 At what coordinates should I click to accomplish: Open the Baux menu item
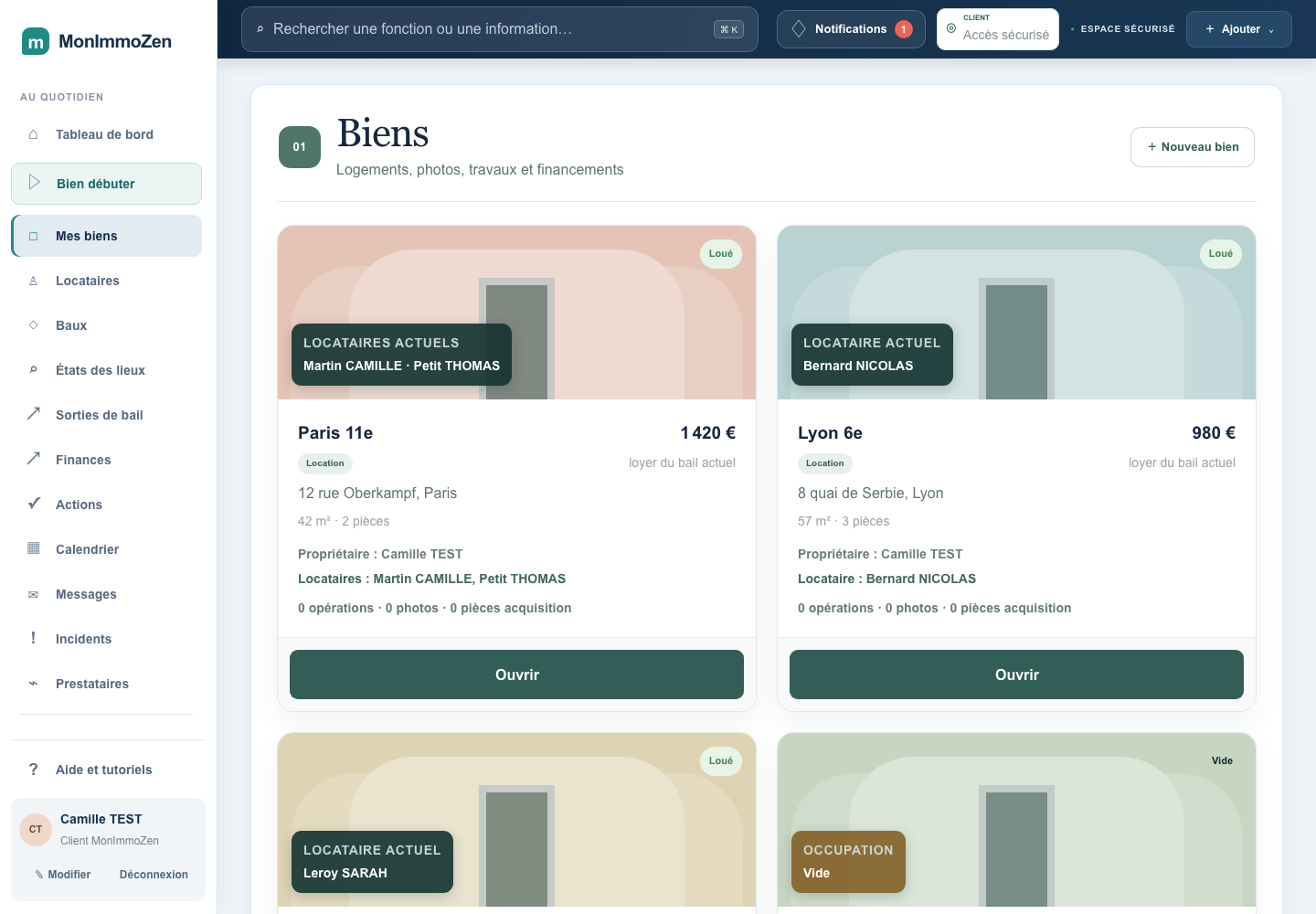click(x=106, y=325)
